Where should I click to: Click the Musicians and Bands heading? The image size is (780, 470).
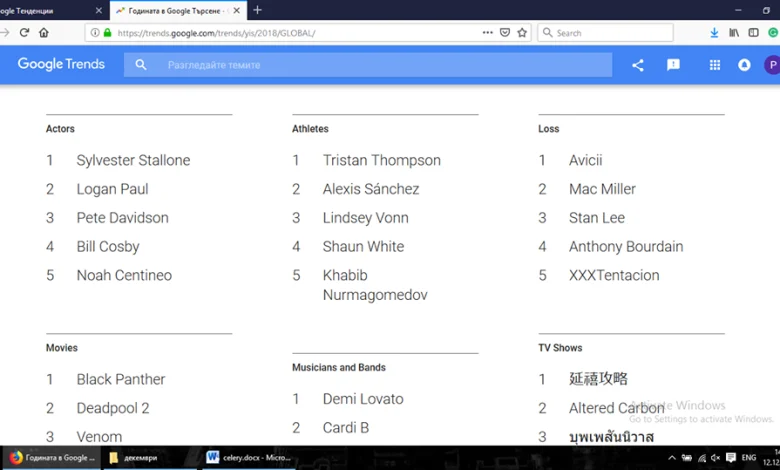pos(339,368)
